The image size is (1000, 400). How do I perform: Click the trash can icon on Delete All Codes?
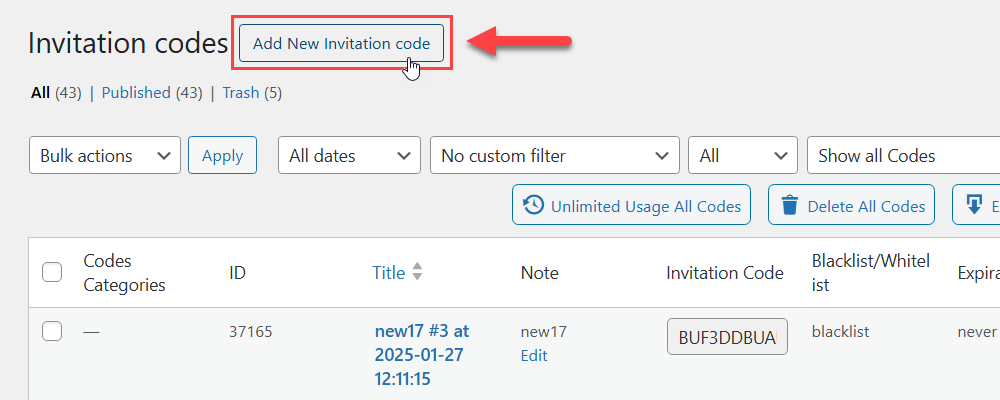coord(790,205)
